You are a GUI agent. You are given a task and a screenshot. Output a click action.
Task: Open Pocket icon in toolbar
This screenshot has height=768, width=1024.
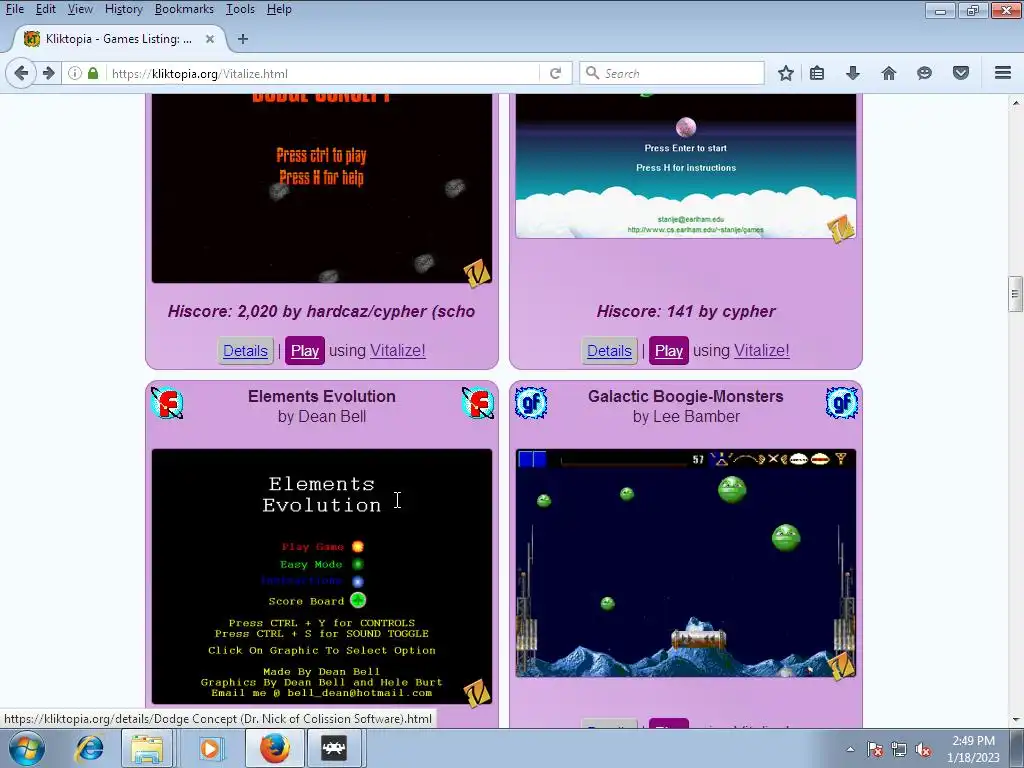pos(961,73)
